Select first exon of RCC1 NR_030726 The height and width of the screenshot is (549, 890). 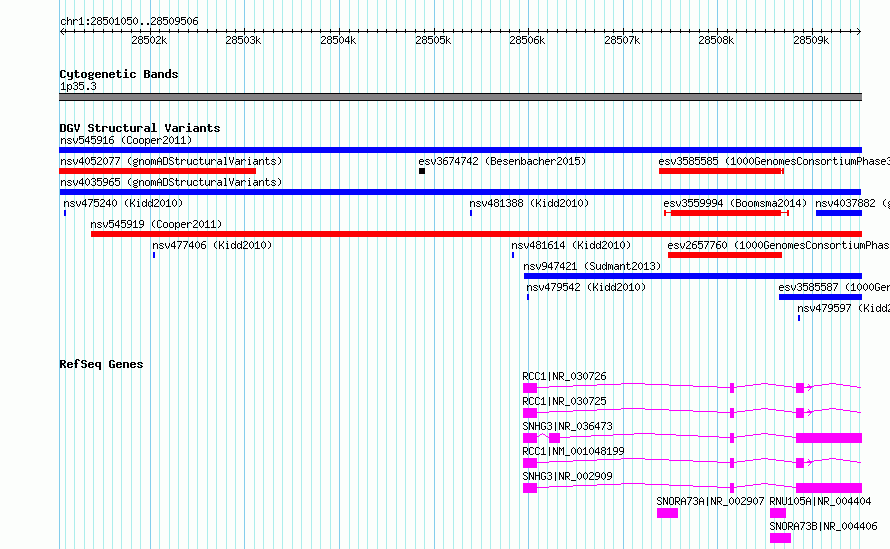[530, 388]
